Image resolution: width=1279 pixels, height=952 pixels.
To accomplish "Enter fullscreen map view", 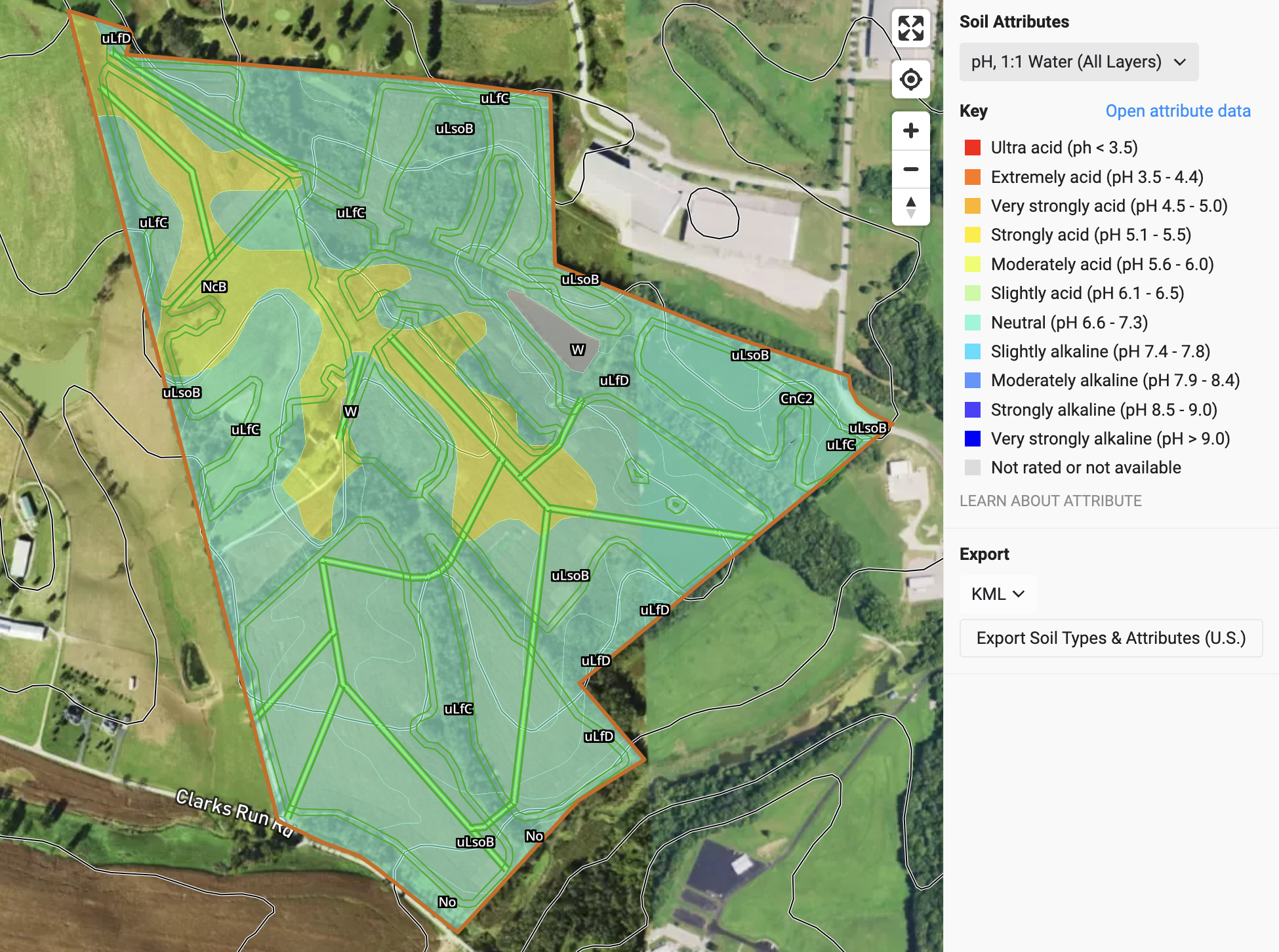I will click(x=910, y=28).
